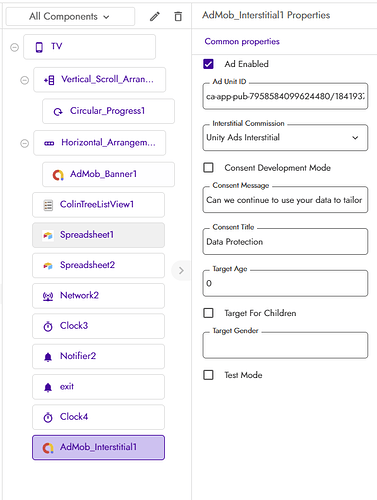
Task: Select the Network2 component
Action: tap(98, 296)
